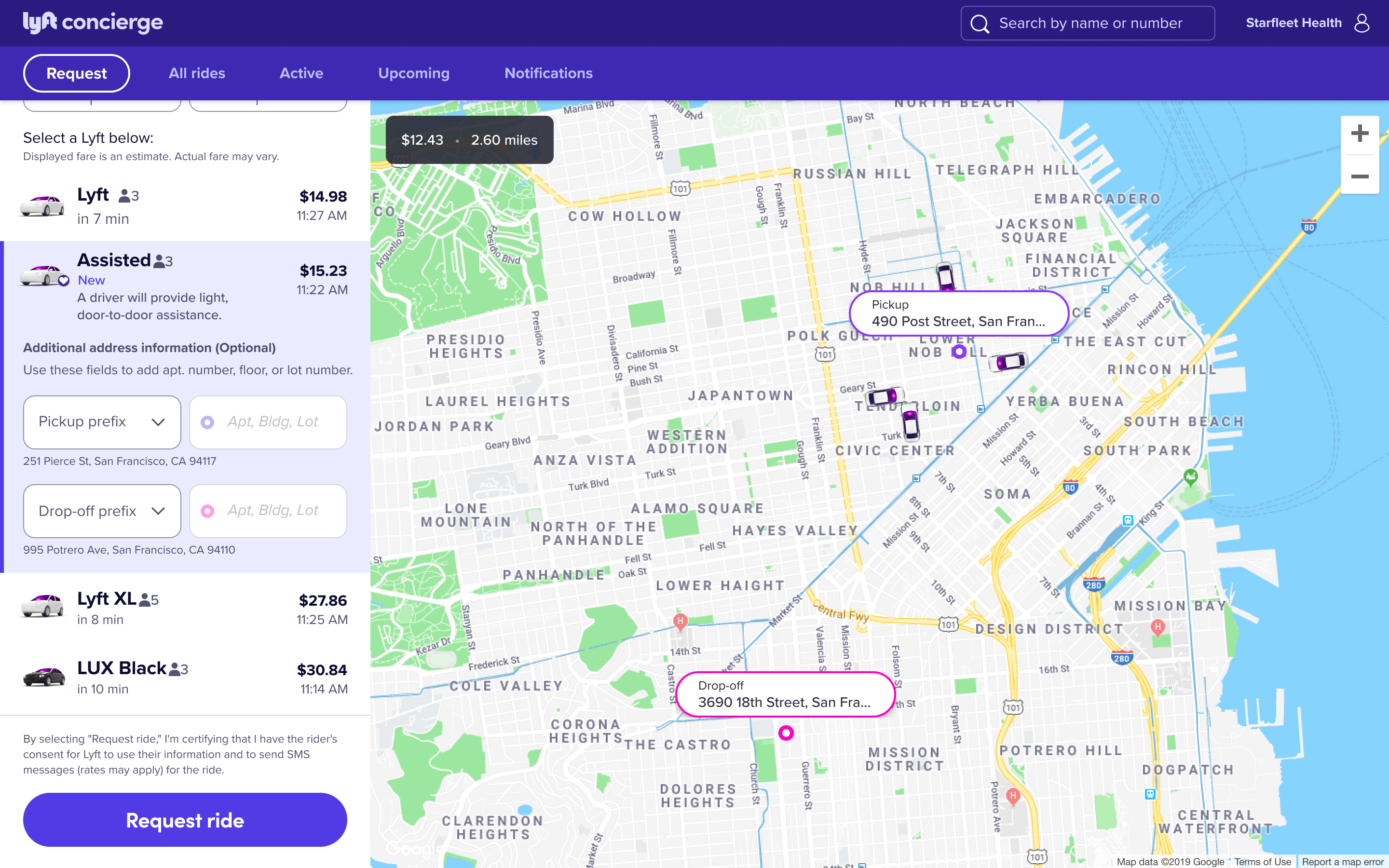Open the Starfleet Health account menu
Image resolution: width=1389 pixels, height=868 pixels.
click(1293, 23)
